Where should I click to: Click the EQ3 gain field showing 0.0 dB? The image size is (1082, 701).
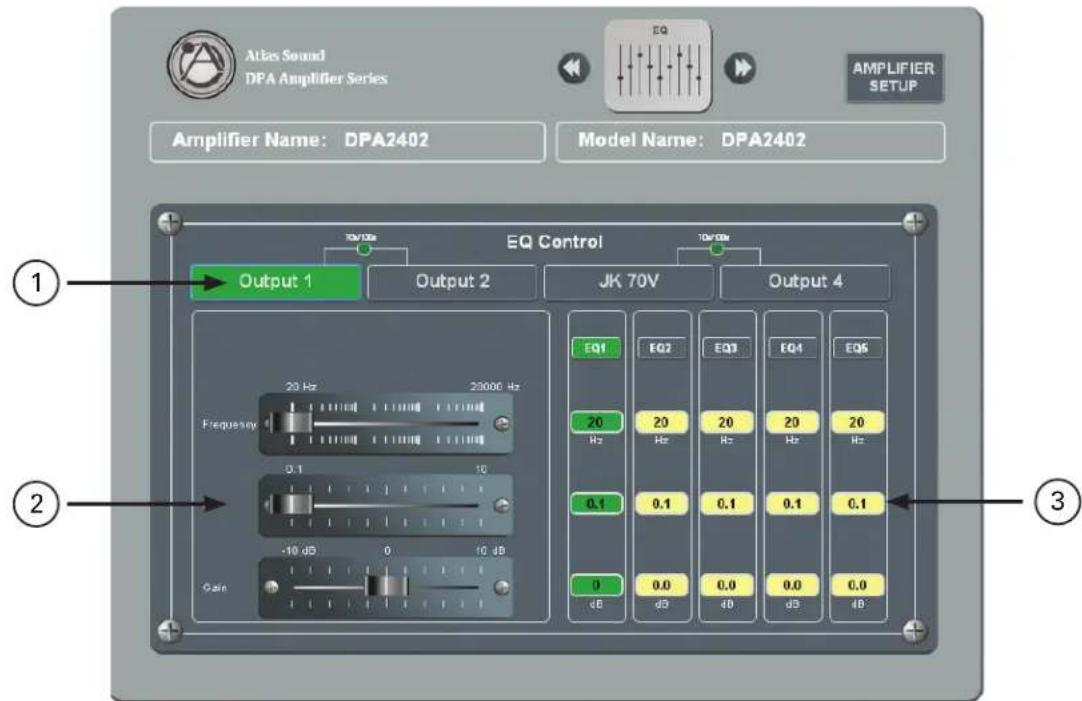pos(725,585)
